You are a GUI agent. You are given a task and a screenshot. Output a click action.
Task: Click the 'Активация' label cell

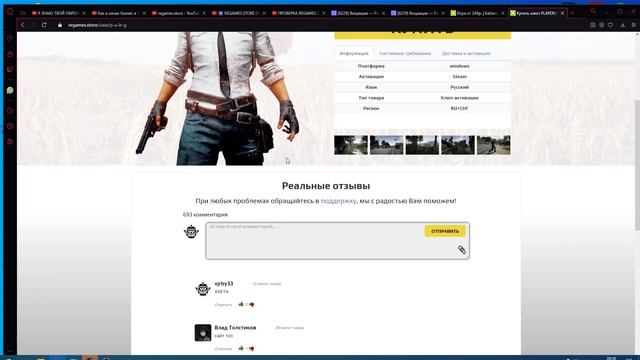pyautogui.click(x=371, y=76)
